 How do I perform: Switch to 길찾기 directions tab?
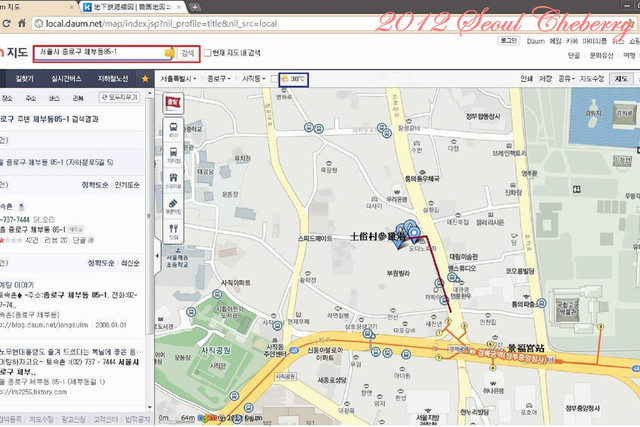coord(24,79)
